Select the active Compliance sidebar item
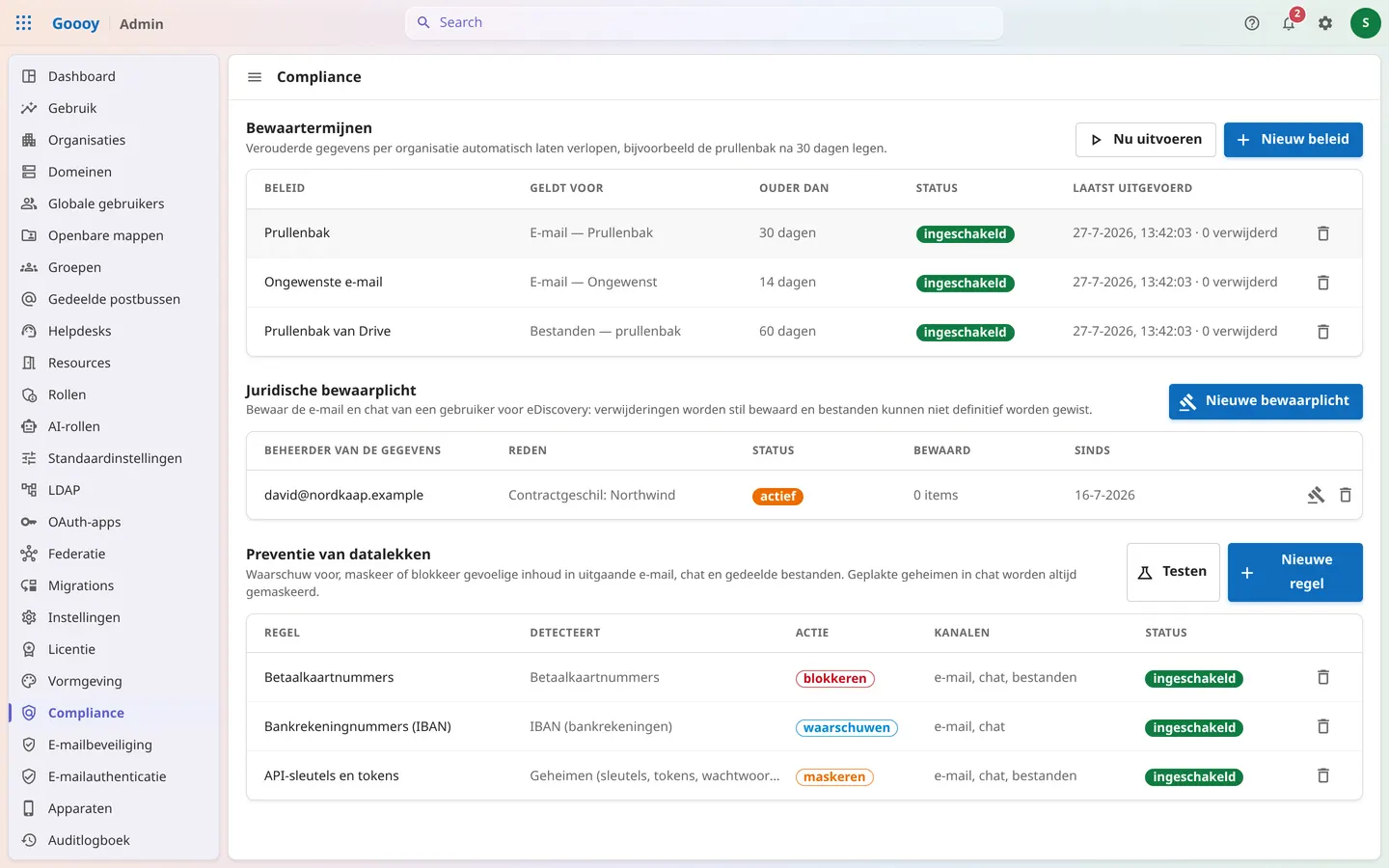 pos(114,713)
